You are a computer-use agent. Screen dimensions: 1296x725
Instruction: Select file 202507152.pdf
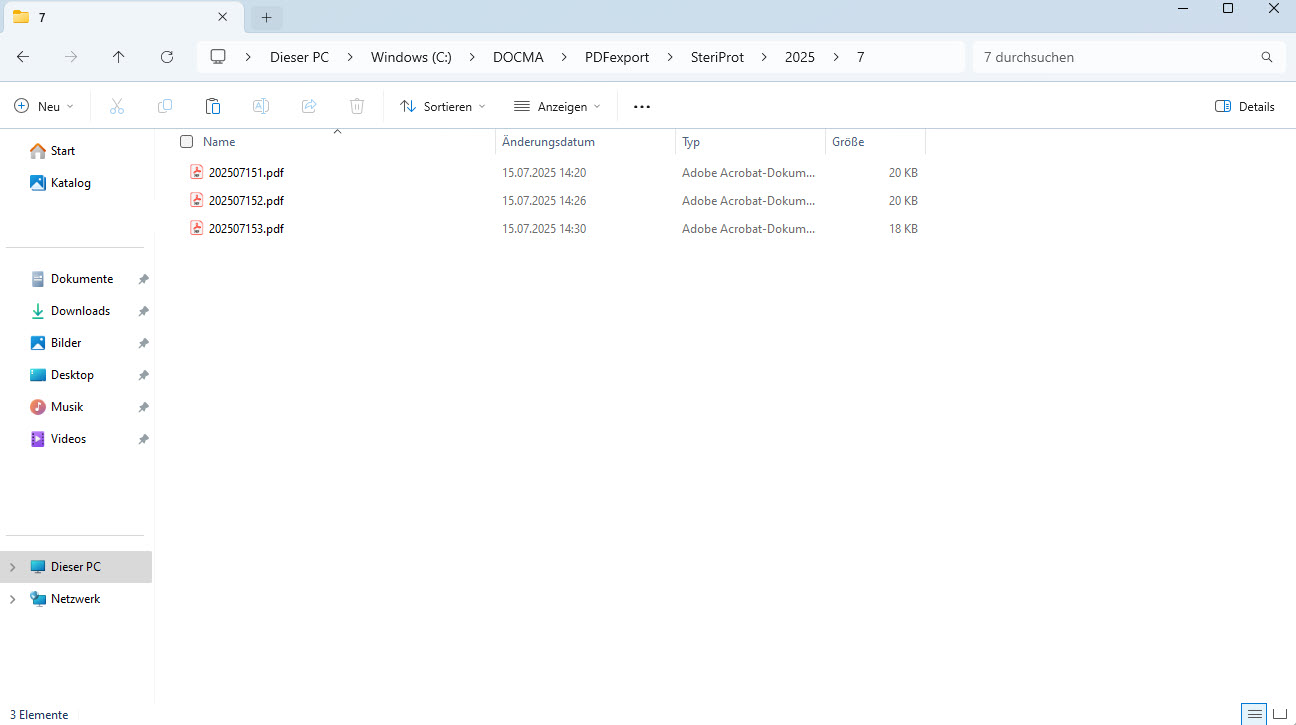[246, 201]
